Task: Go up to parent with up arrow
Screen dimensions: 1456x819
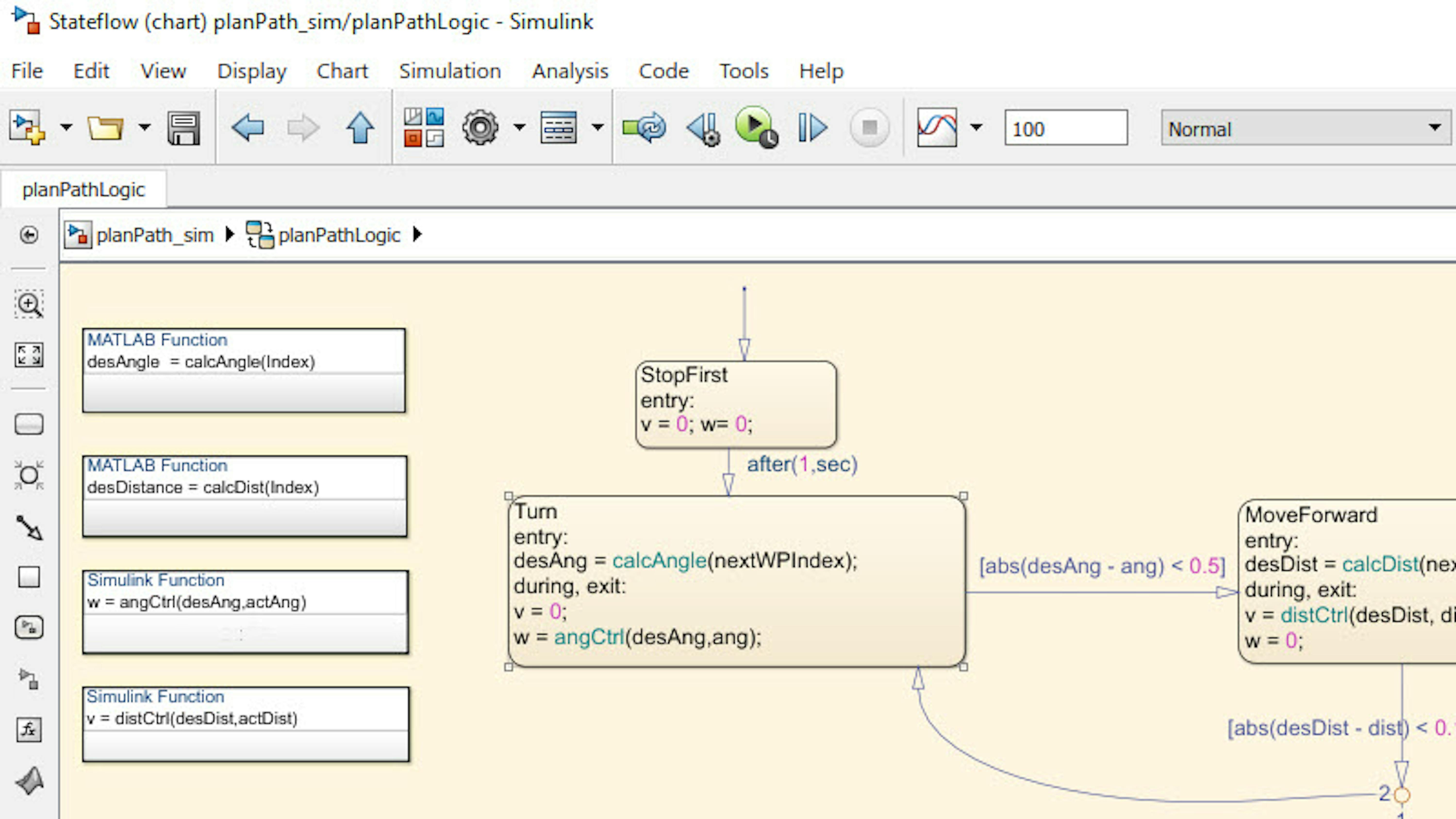Action: [x=360, y=128]
